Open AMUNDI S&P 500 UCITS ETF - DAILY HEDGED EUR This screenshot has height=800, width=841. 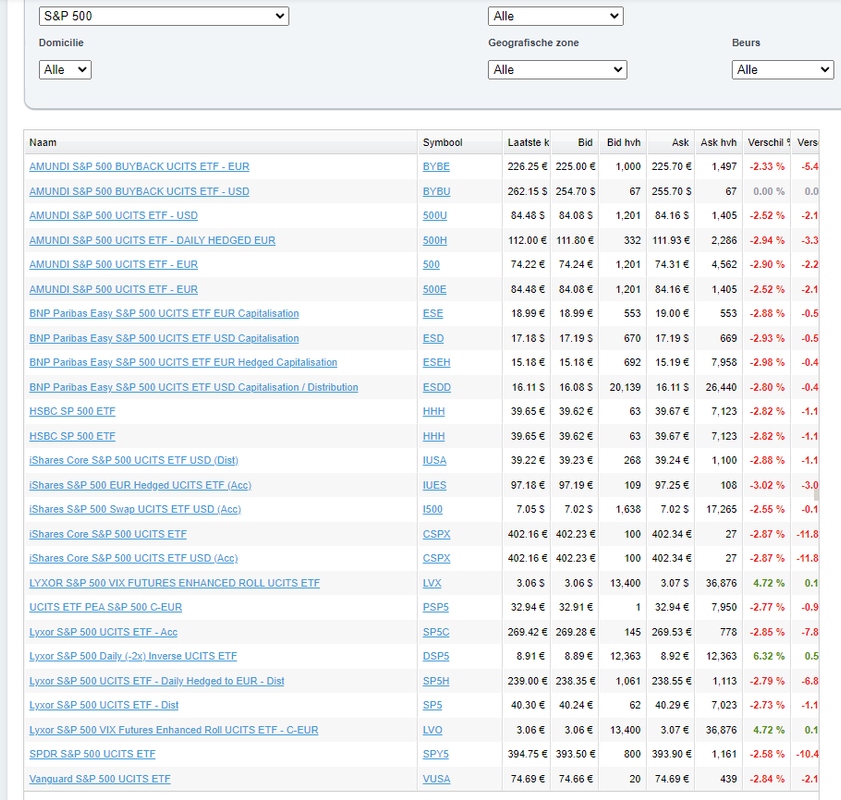pos(152,240)
